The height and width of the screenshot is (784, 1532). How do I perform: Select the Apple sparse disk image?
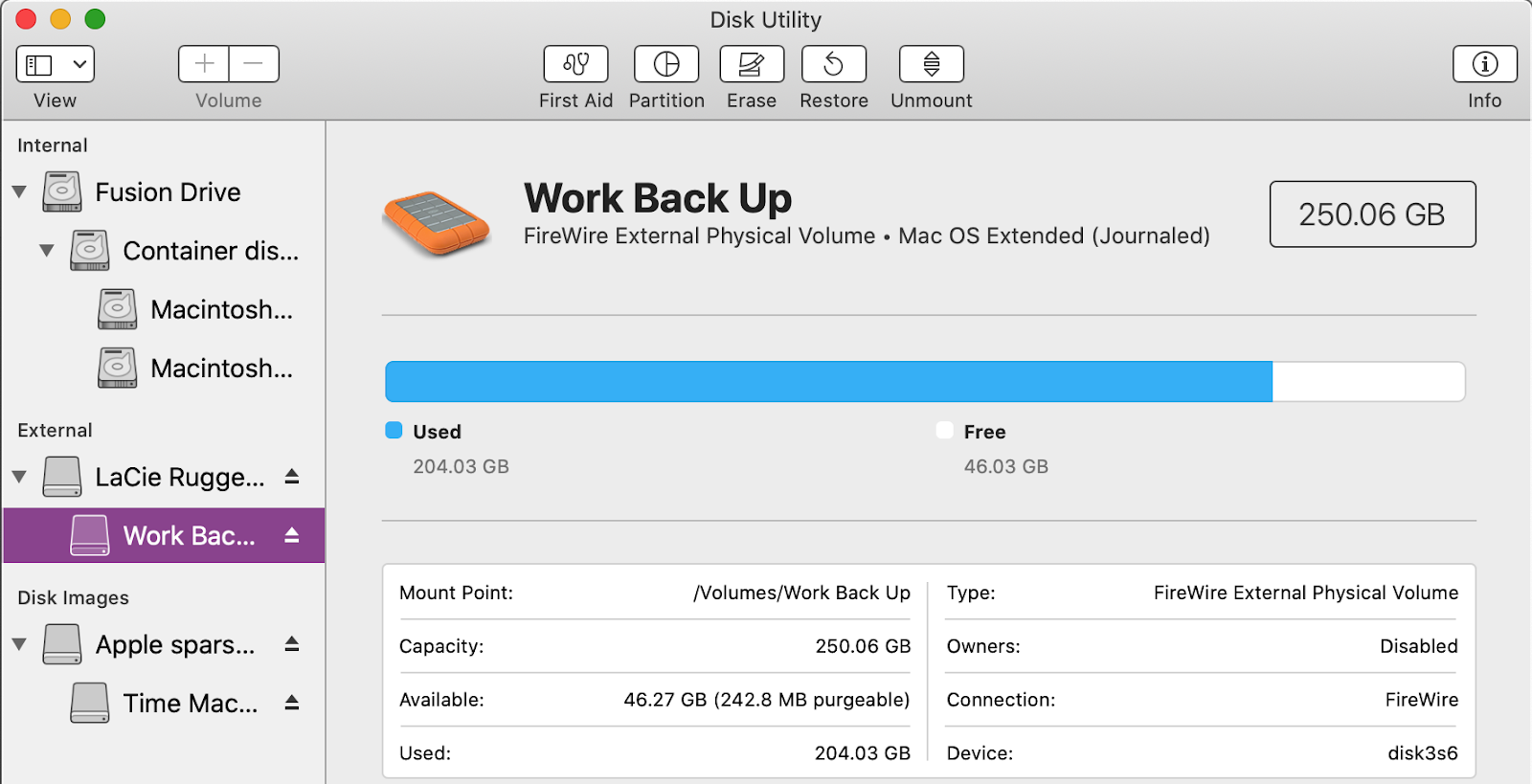[x=164, y=644]
